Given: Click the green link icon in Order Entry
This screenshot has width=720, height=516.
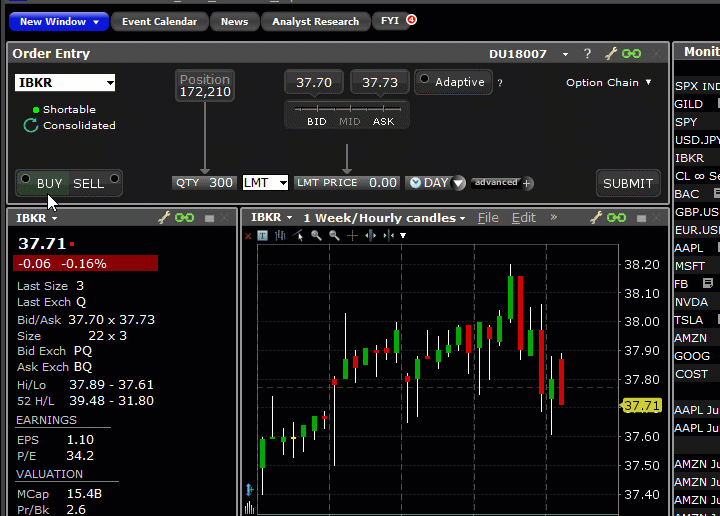Looking at the screenshot, I should (x=631, y=54).
